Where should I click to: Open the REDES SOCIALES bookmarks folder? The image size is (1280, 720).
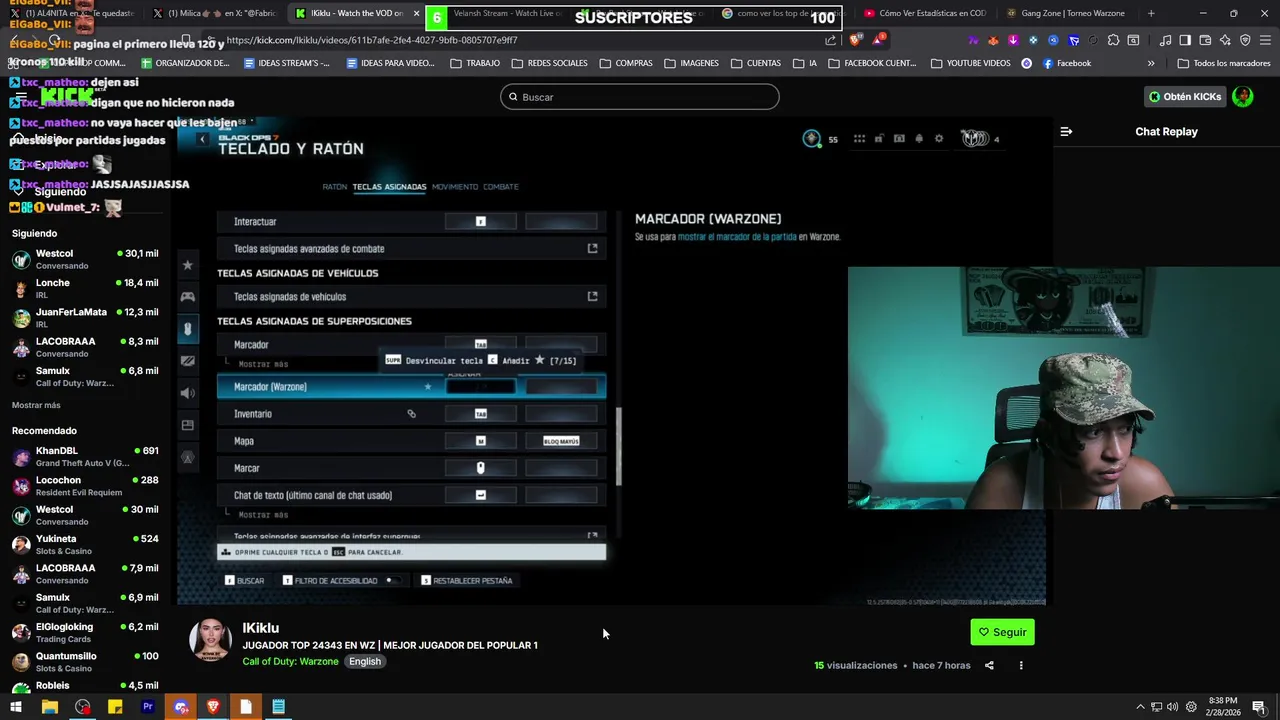pyautogui.click(x=549, y=63)
